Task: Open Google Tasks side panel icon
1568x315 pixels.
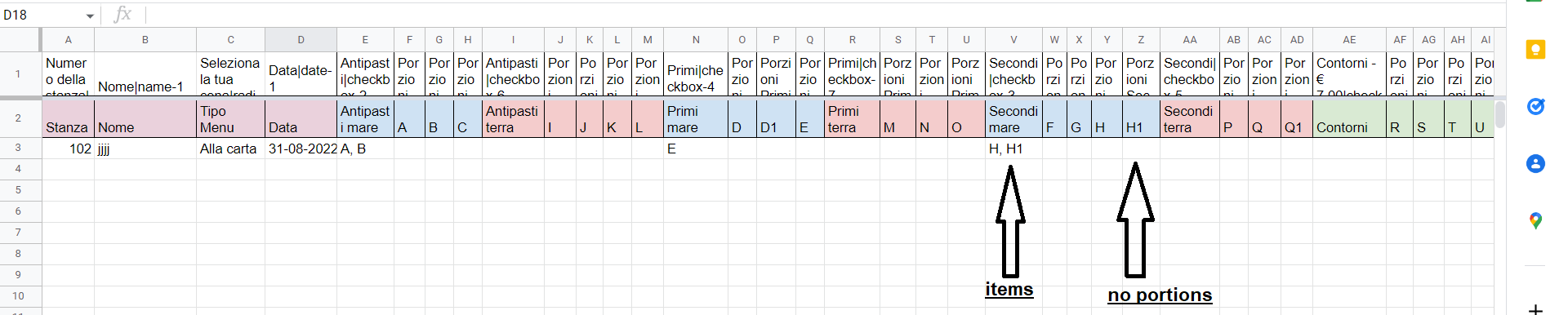Action: click(1535, 107)
